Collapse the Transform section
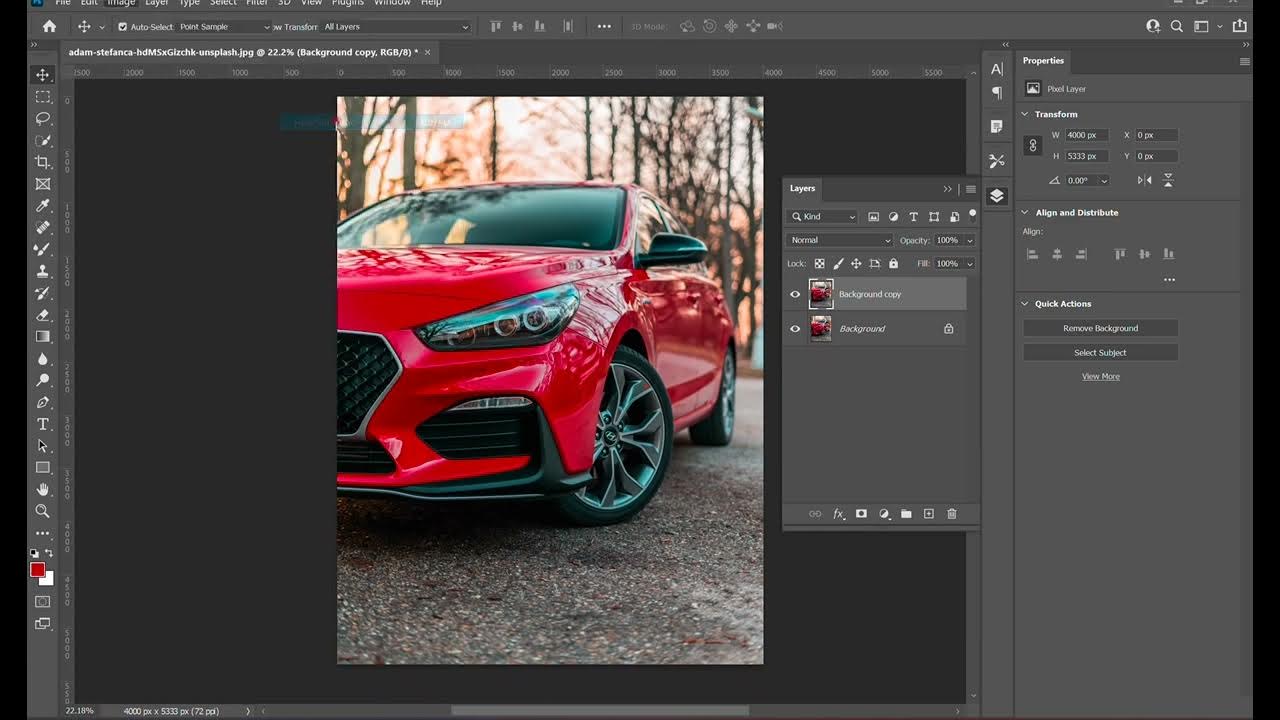The image size is (1280, 720). pyautogui.click(x=1025, y=114)
